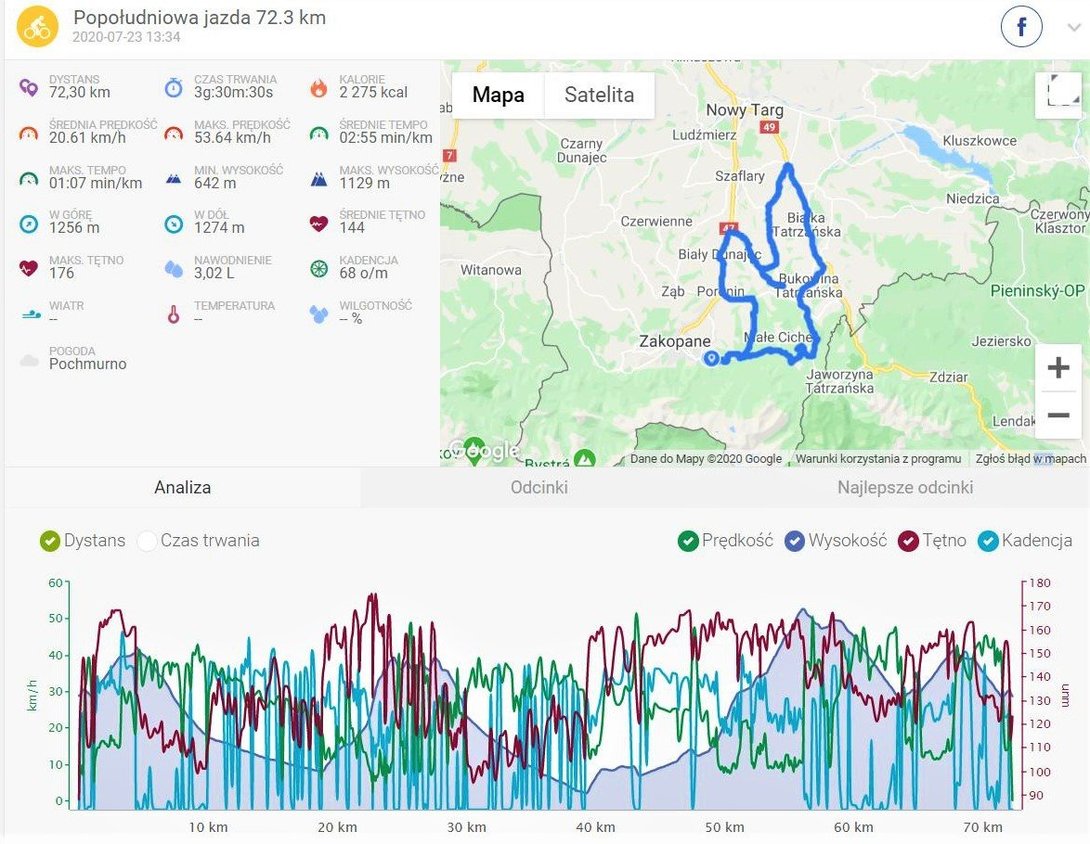Switch the map to Satelita view
This screenshot has width=1090, height=844.
(x=599, y=95)
